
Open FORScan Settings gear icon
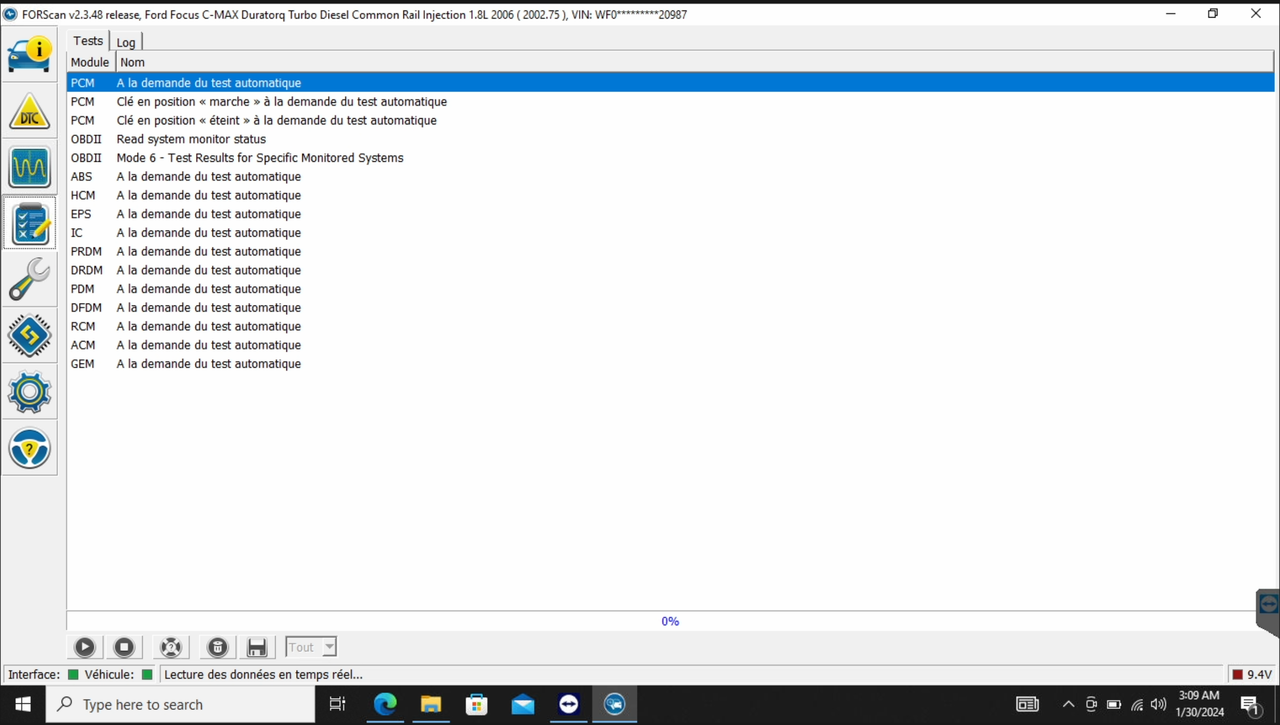click(30, 392)
